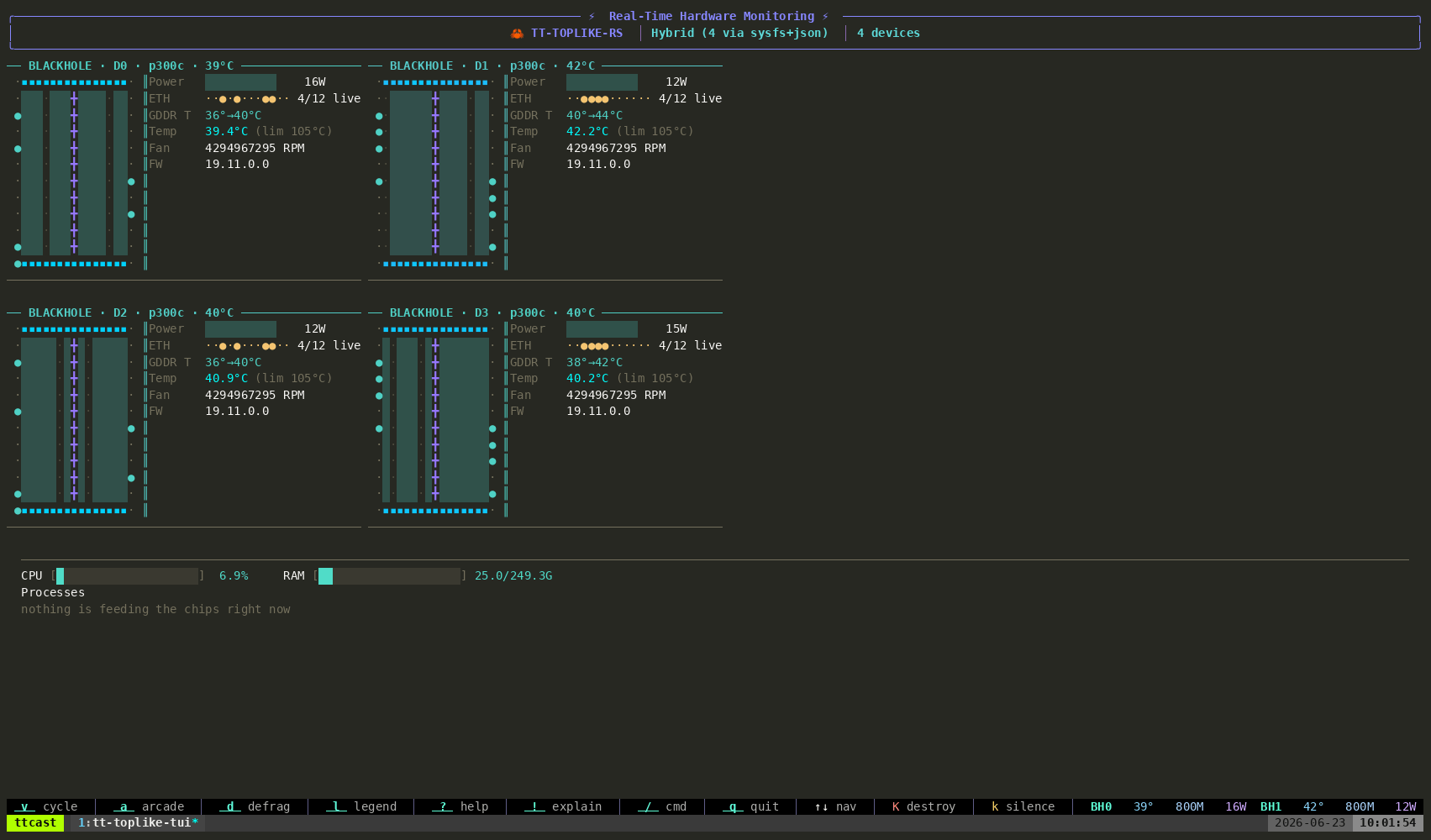This screenshot has height=840, width=1431.
Task: Click D1 temperature value '42.2°C'
Action: (x=588, y=132)
